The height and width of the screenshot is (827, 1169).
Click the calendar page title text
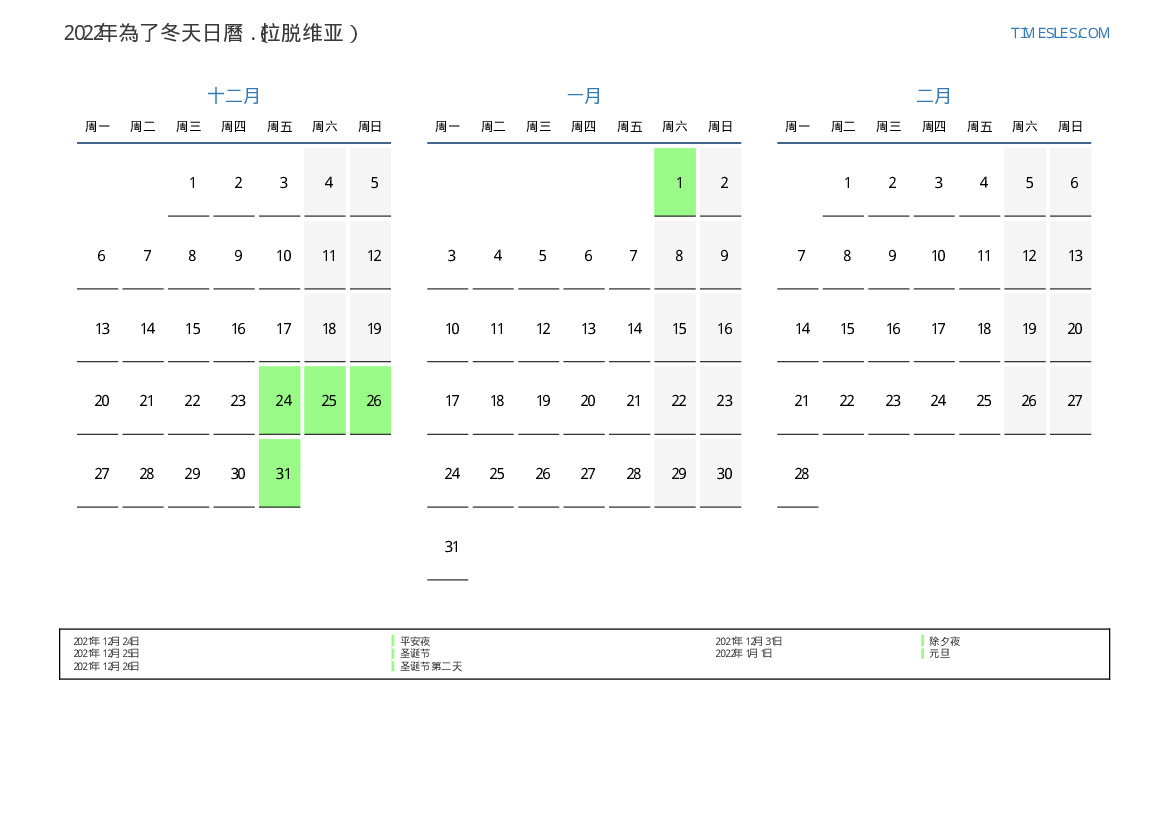[x=211, y=33]
